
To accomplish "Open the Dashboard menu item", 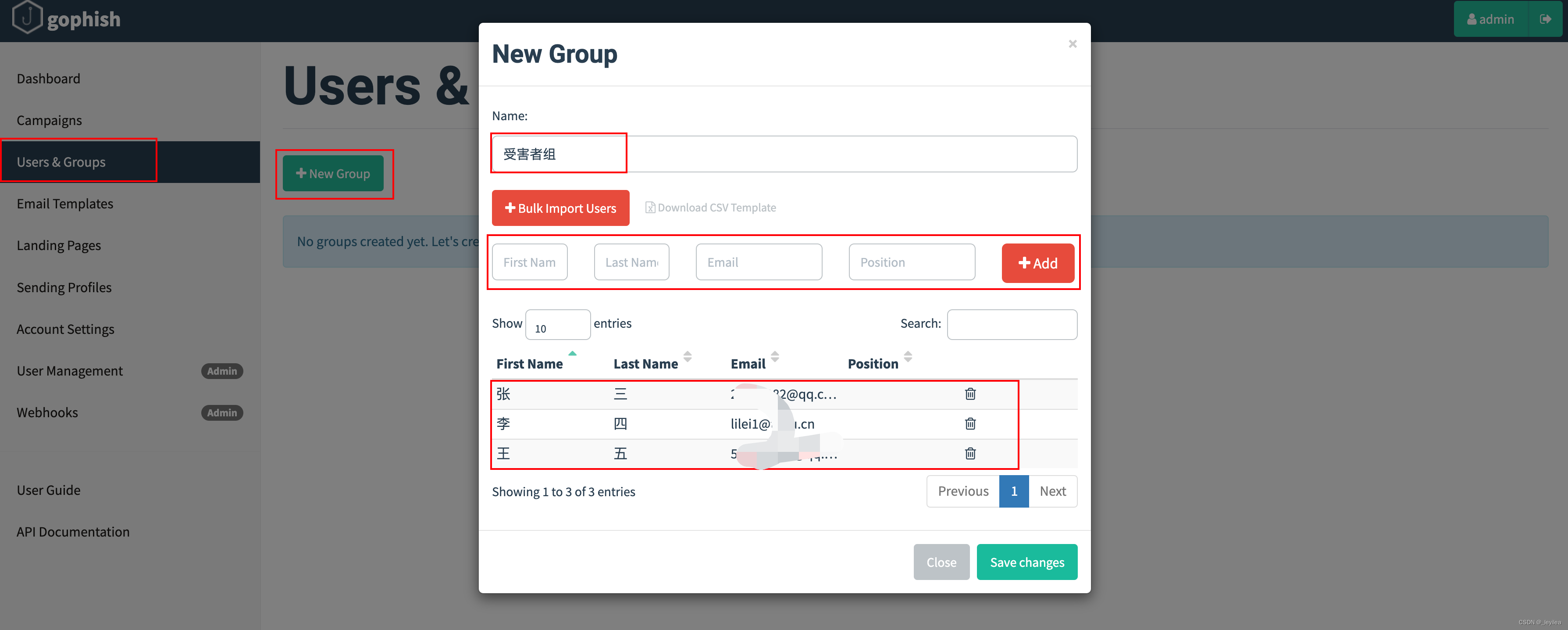I will [47, 77].
